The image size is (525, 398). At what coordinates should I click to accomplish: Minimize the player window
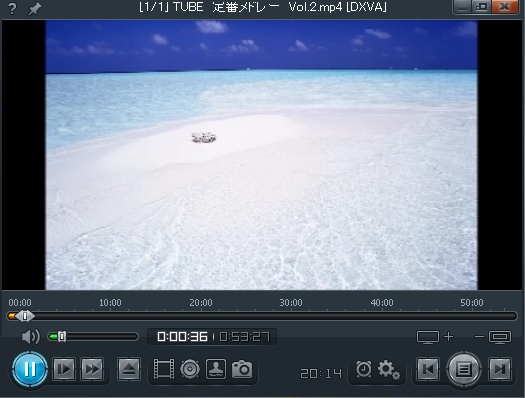click(x=462, y=7)
